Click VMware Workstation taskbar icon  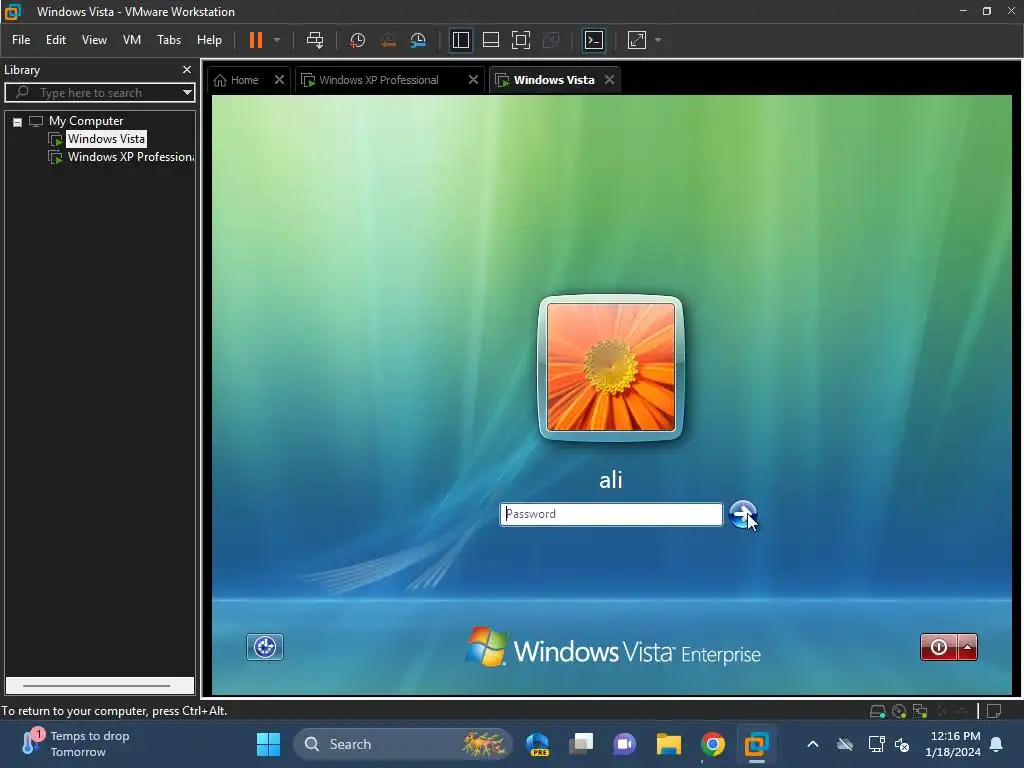[x=756, y=744]
